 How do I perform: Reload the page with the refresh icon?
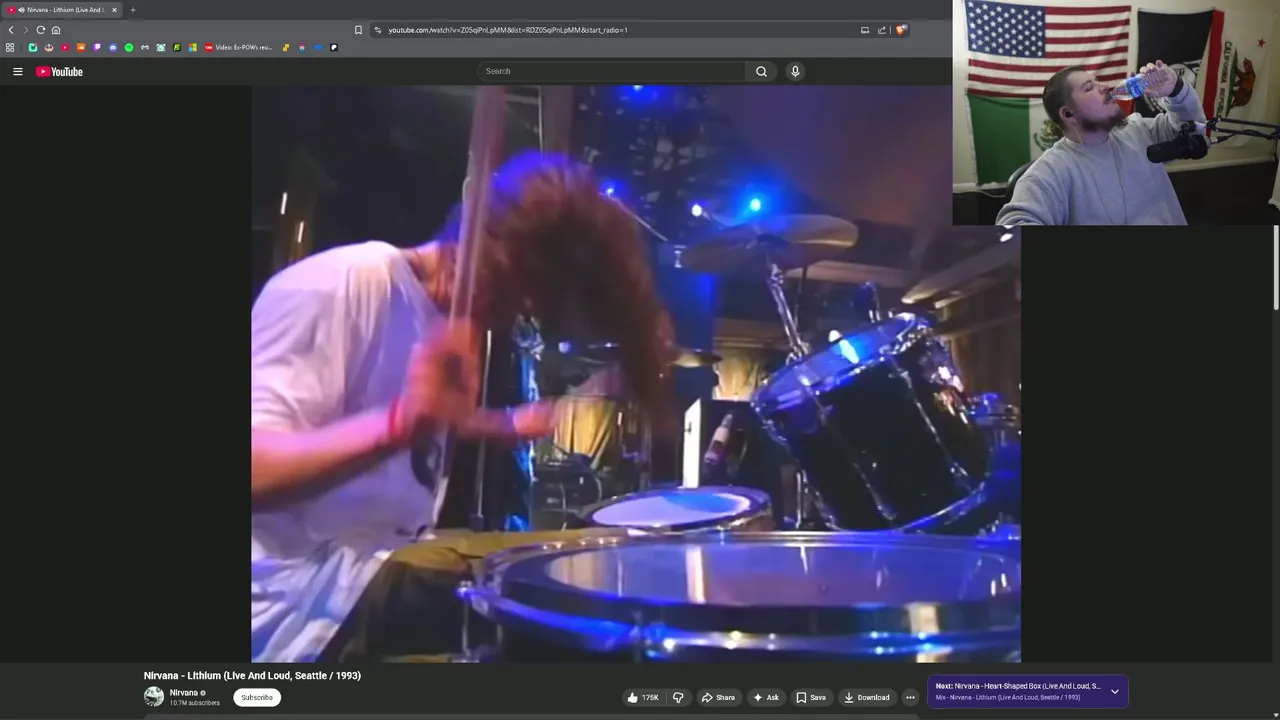pos(40,30)
